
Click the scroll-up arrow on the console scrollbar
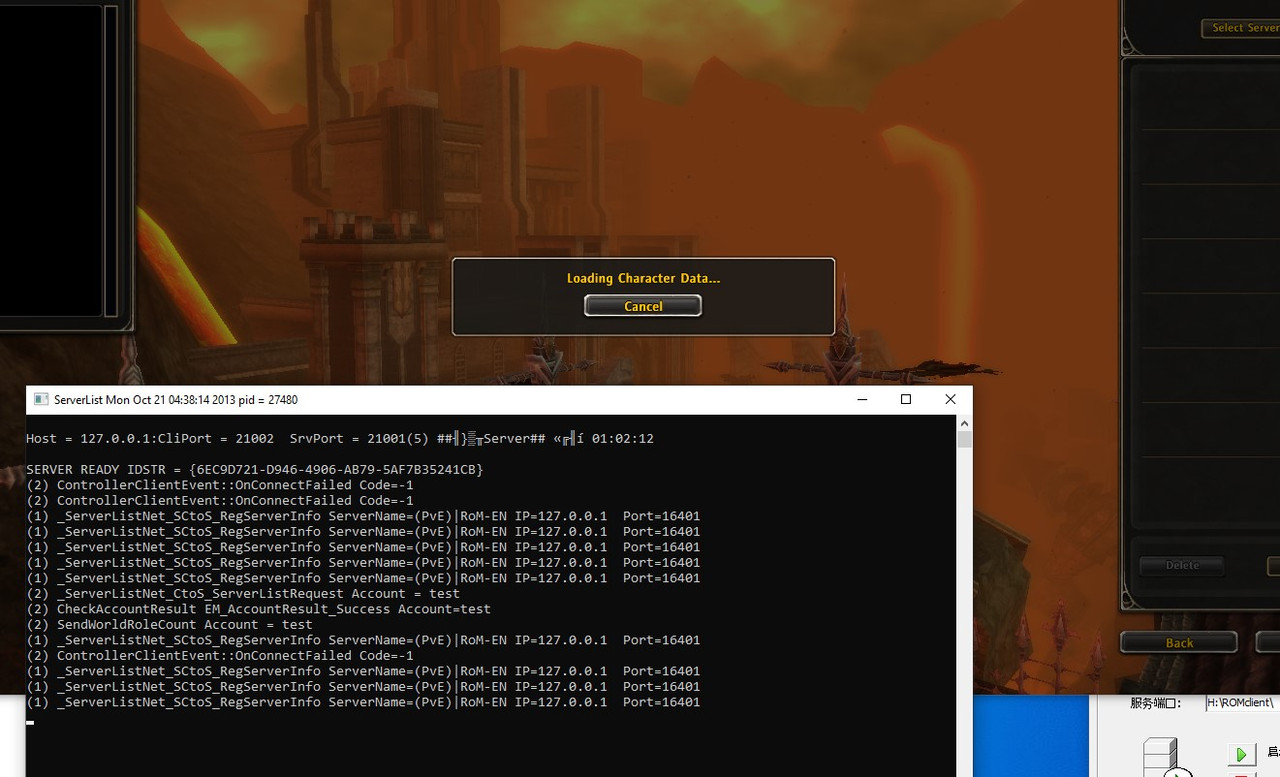(963, 423)
